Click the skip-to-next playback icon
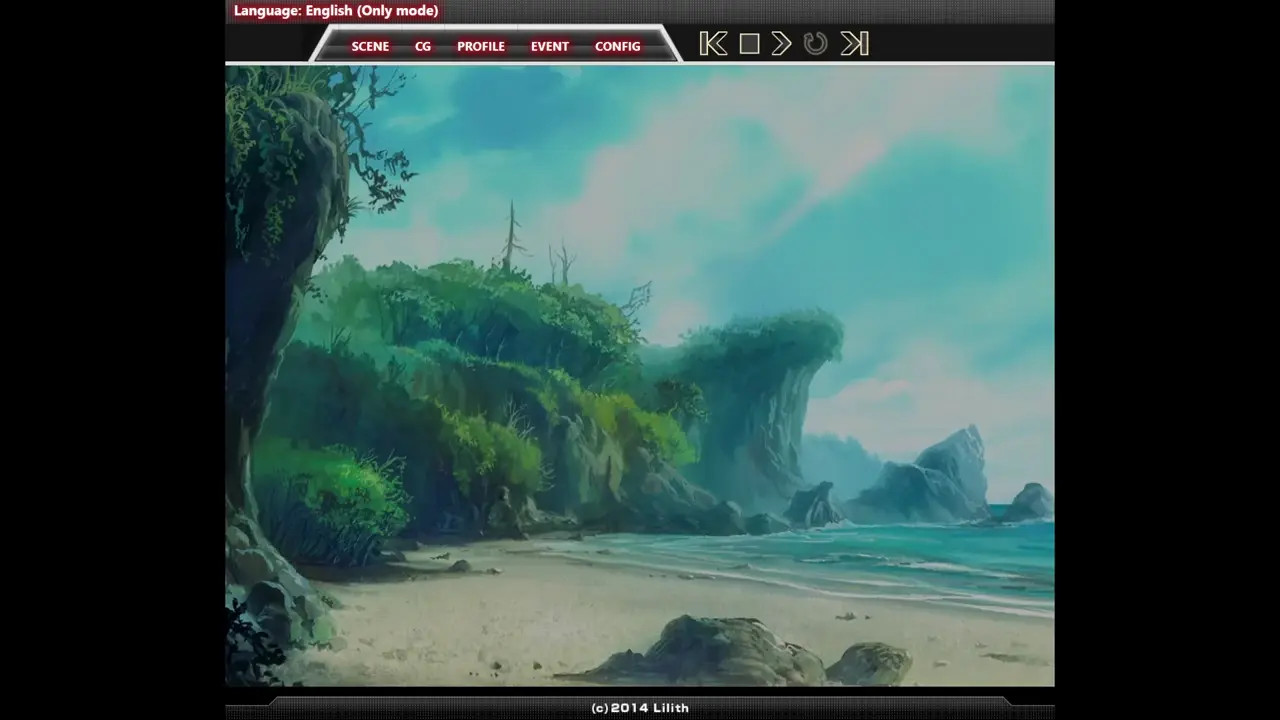The image size is (1280, 720). click(854, 44)
